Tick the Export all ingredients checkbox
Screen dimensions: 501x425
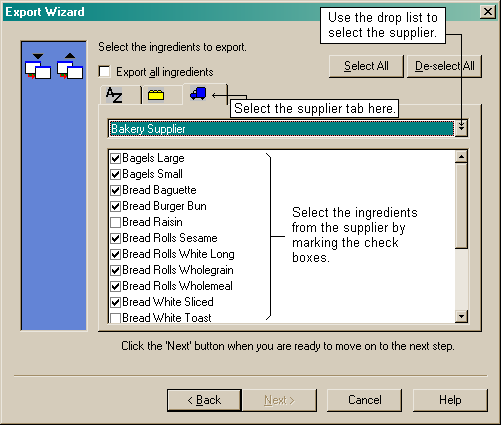click(x=105, y=72)
